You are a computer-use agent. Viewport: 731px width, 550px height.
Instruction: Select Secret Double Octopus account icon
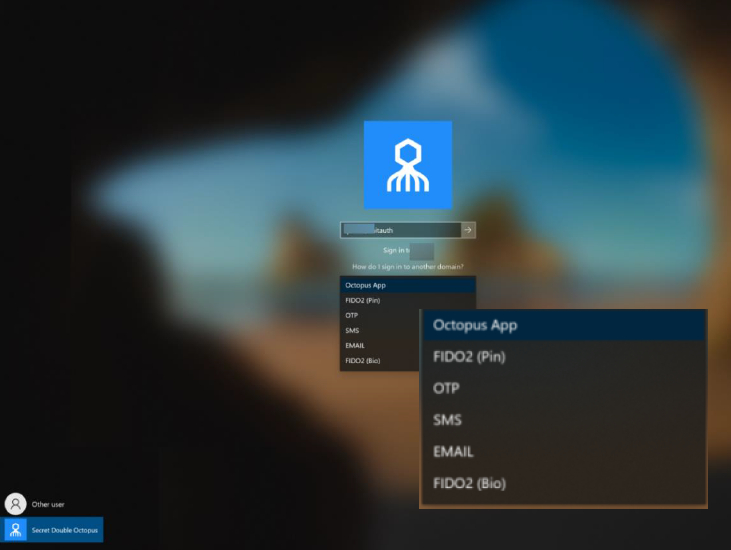click(x=15, y=530)
